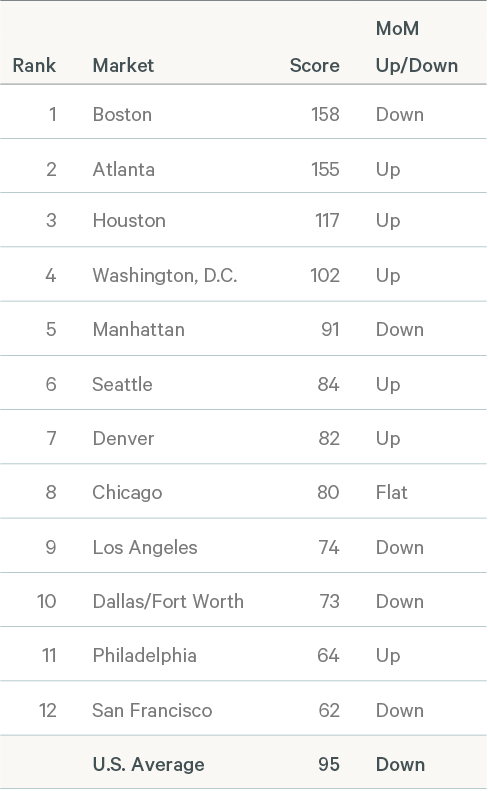This screenshot has height=791, width=488.
Task: Click Houston's score of 117
Action: pyautogui.click(x=327, y=220)
